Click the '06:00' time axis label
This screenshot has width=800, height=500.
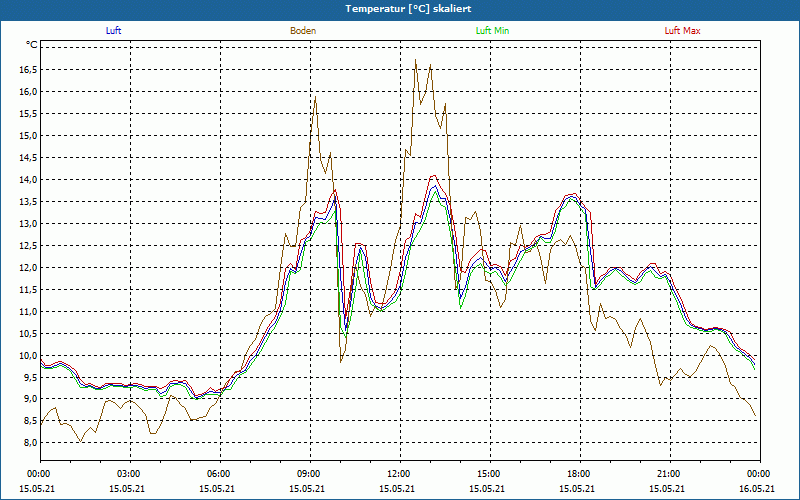(x=217, y=474)
